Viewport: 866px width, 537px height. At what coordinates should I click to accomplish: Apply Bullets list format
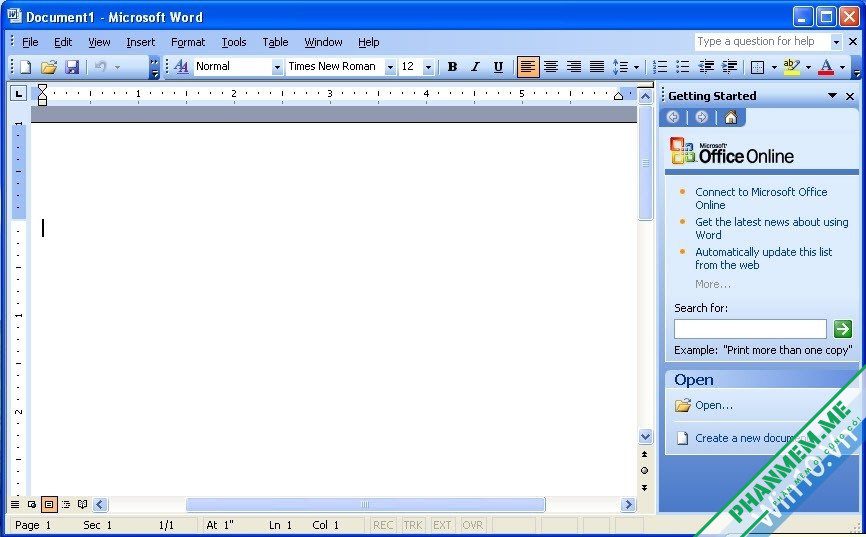point(683,67)
